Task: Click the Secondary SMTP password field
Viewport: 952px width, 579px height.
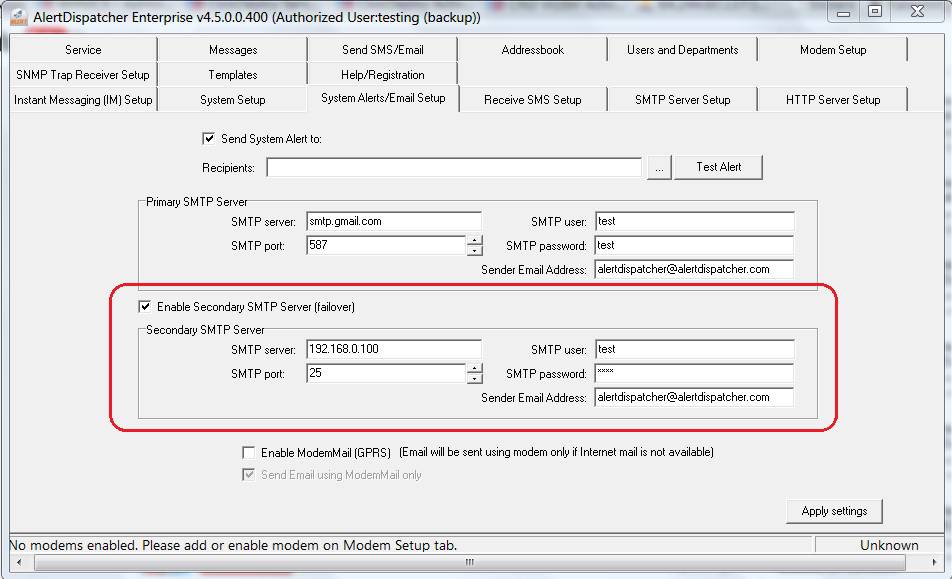Action: tap(694, 373)
